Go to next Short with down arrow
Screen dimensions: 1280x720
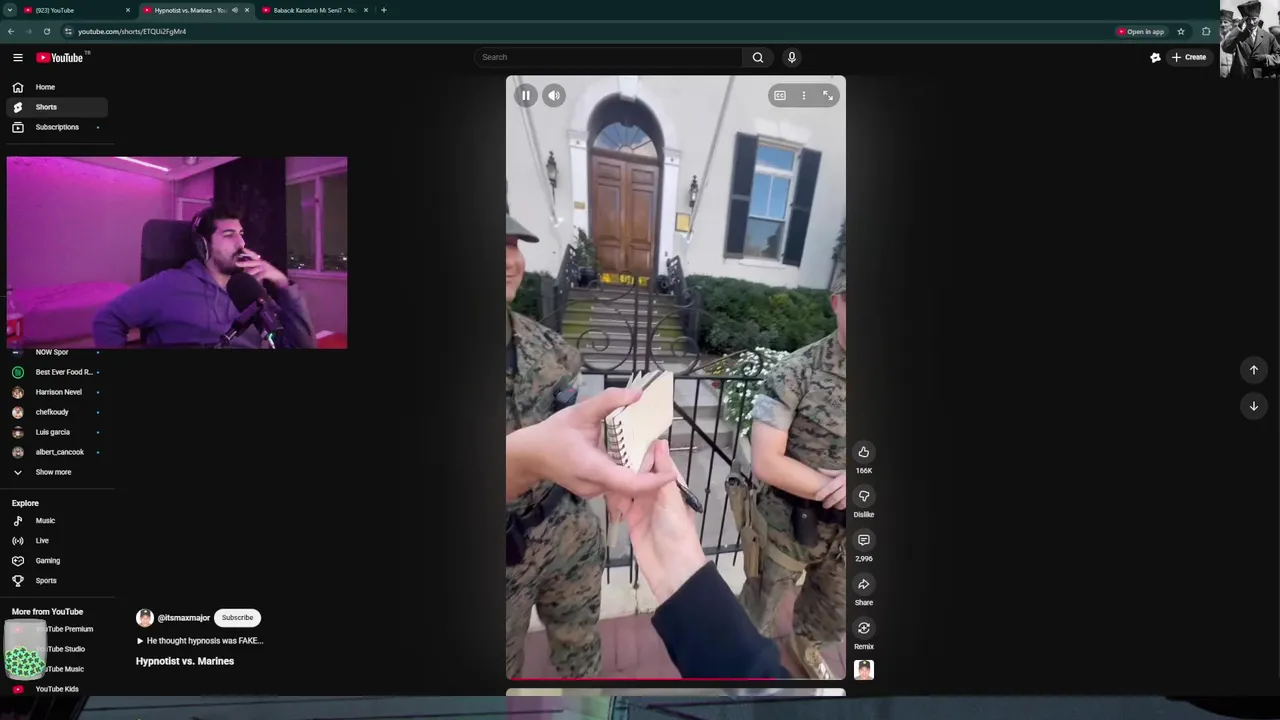(x=1254, y=406)
